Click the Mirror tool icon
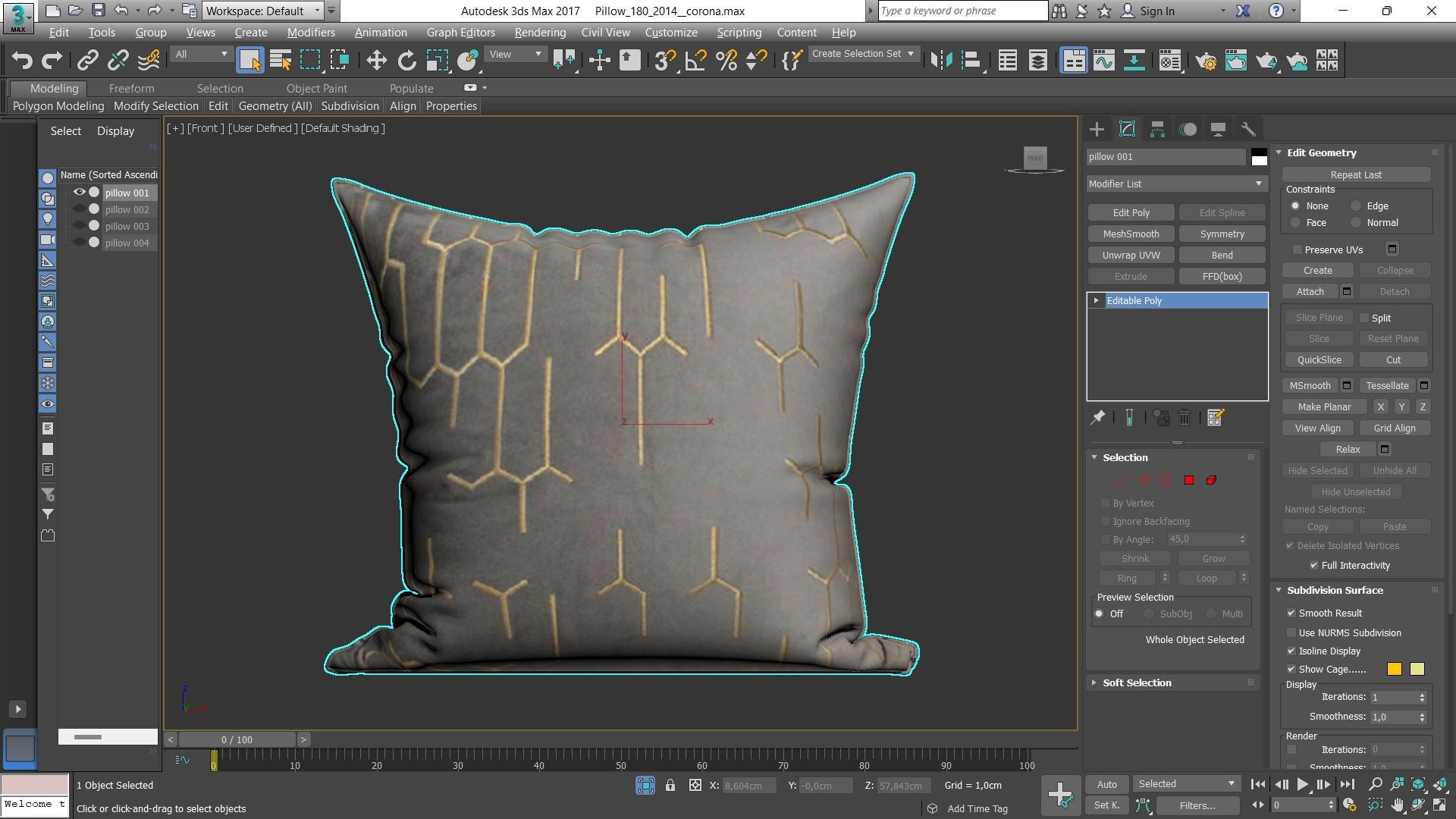1456x819 pixels. (941, 61)
